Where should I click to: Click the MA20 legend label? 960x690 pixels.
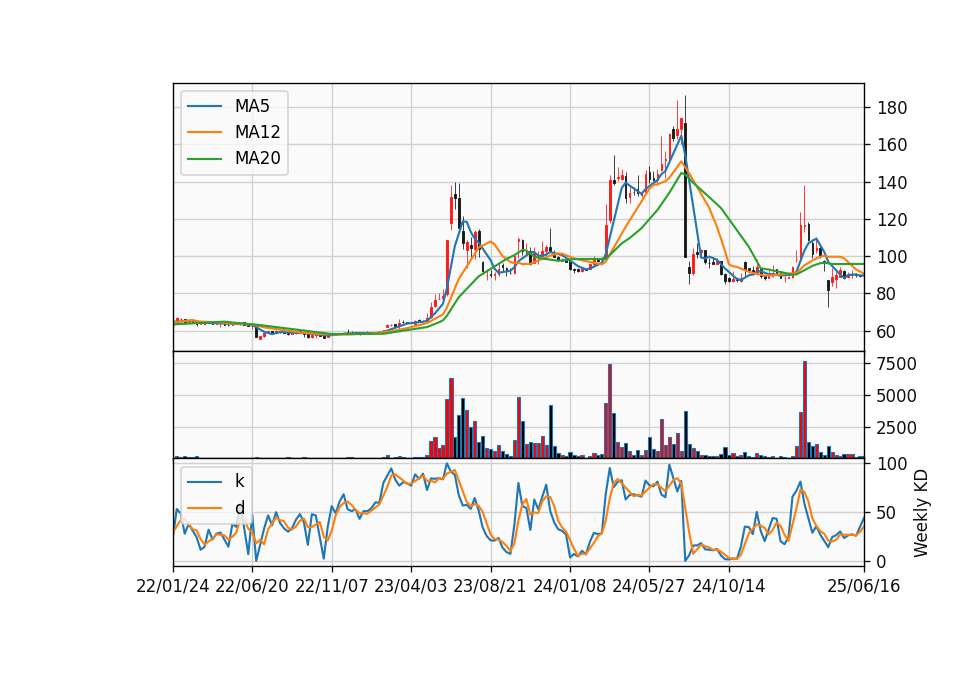click(x=257, y=159)
